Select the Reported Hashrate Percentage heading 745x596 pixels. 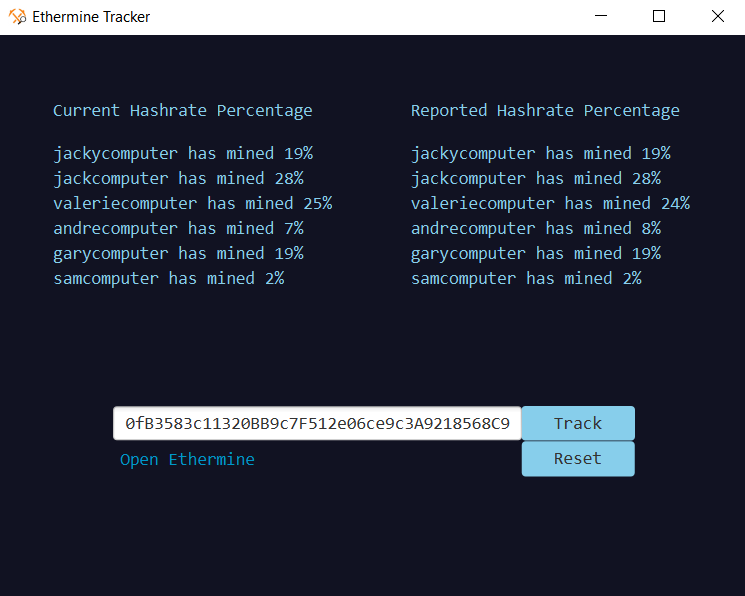pyautogui.click(x=545, y=111)
